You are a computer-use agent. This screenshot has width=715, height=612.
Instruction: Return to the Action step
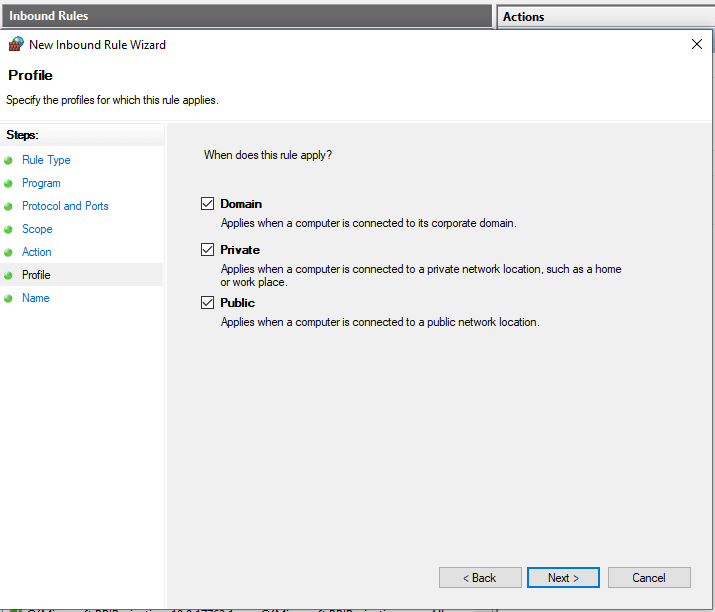click(36, 252)
